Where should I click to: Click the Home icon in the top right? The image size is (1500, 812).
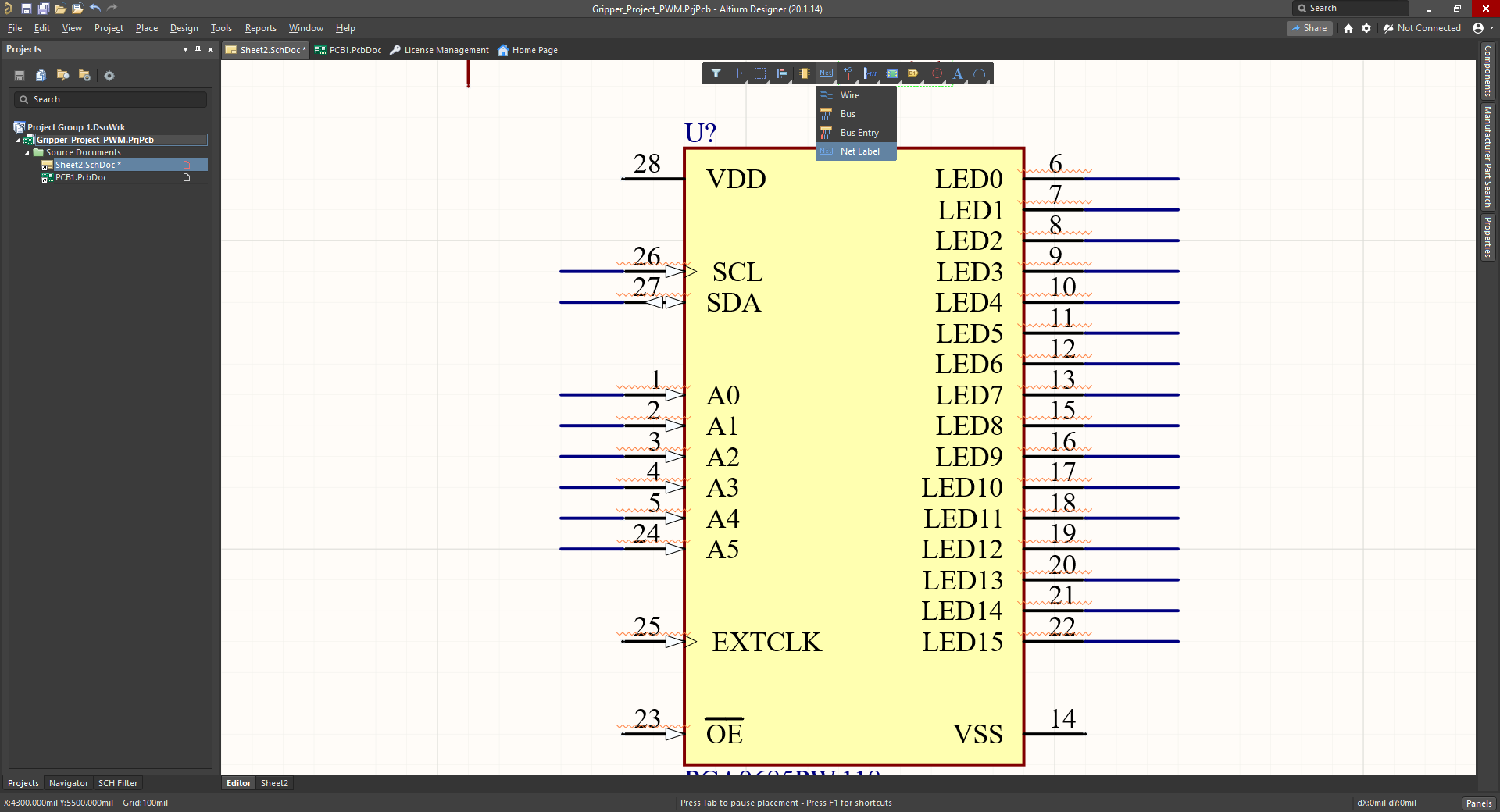click(1348, 28)
